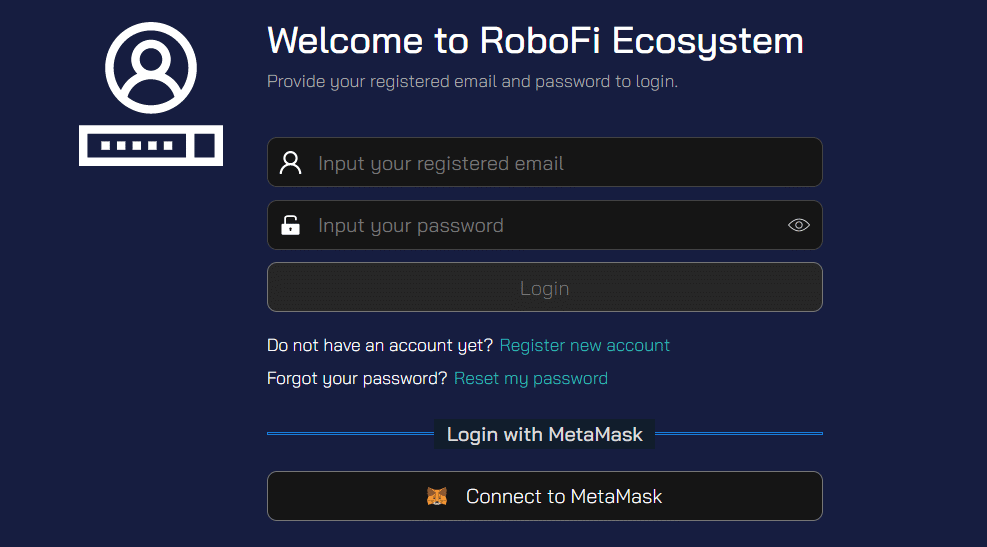Screen dimensions: 987x547
Task: Click the 'Do not have an account yet?' text
Action: tap(380, 345)
